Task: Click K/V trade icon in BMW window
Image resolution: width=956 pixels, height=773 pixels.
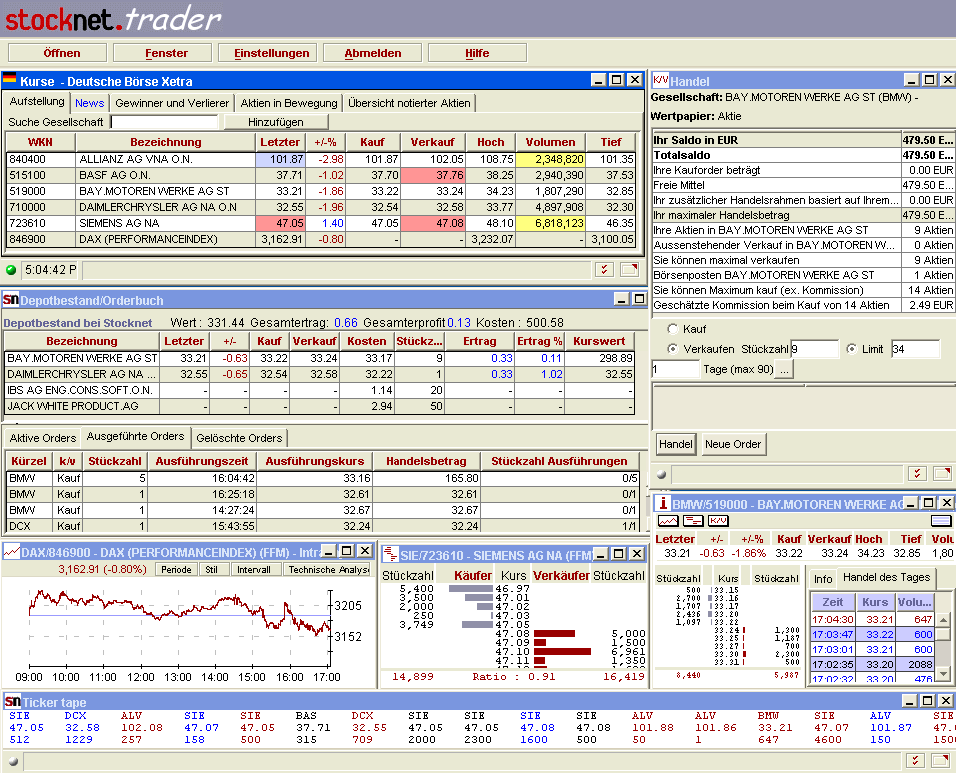Action: click(718, 521)
